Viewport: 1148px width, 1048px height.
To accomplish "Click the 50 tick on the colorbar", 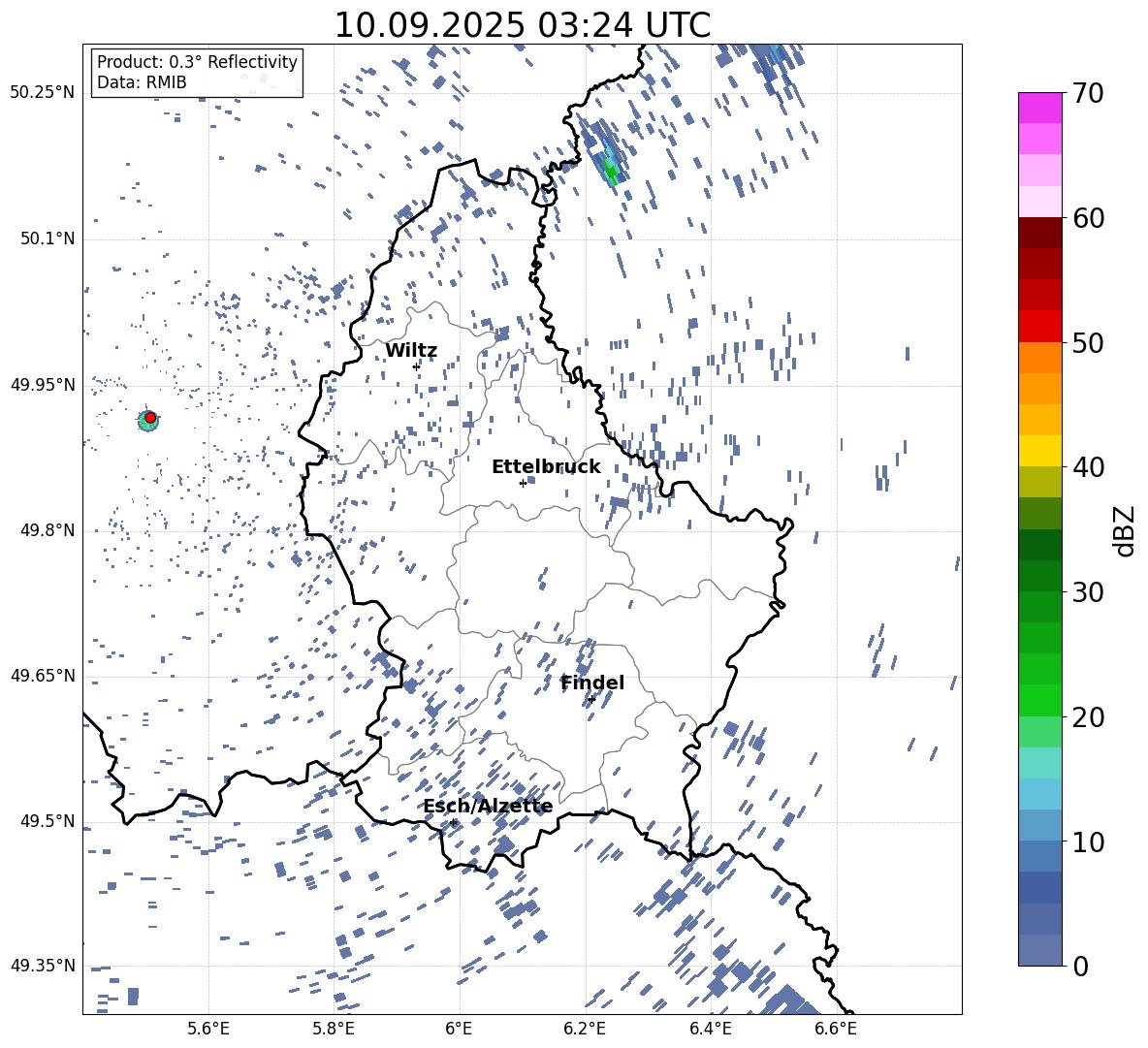I will click(x=1088, y=342).
